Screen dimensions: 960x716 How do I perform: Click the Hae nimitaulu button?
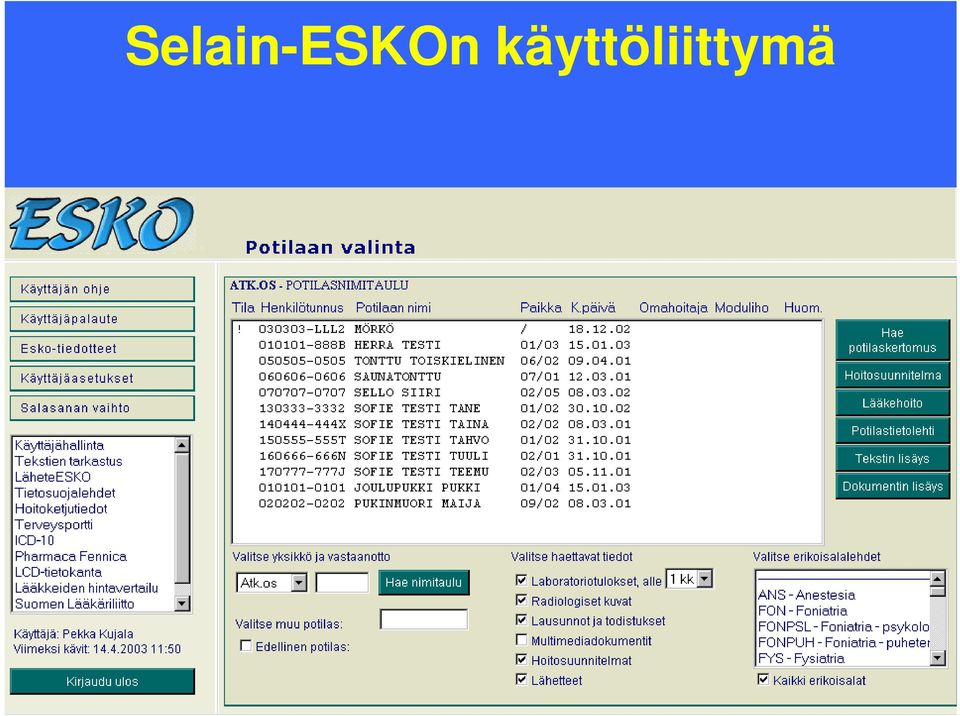(424, 582)
